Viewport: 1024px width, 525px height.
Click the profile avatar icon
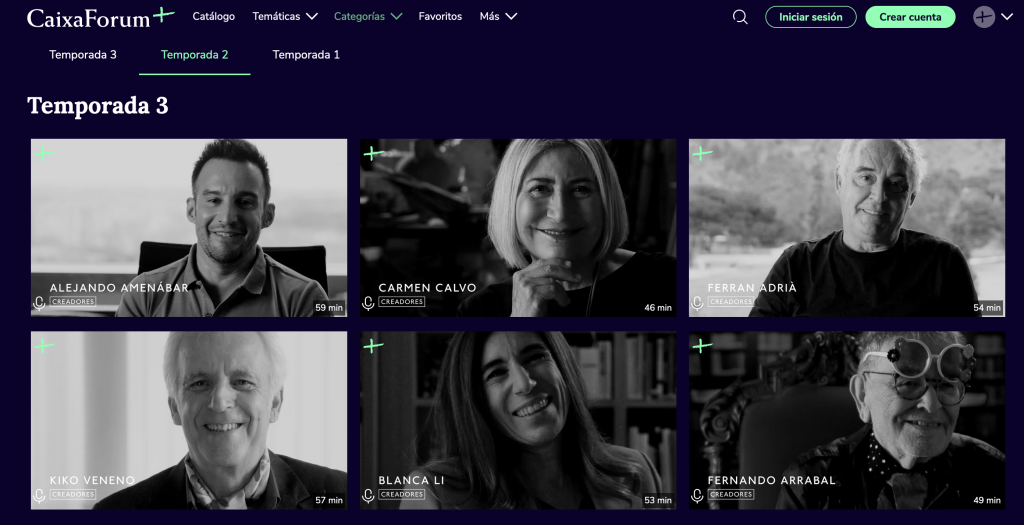tap(984, 17)
